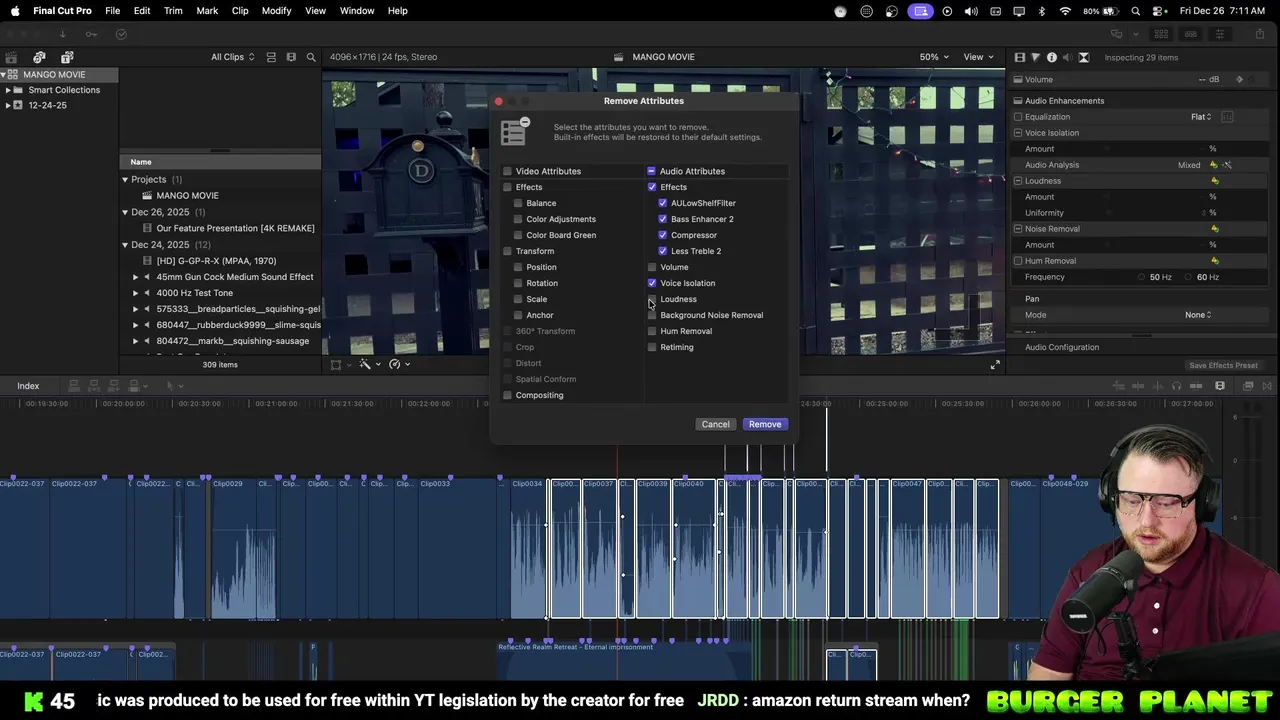Click the Noise Removal reset arrow icon
This screenshot has height=720, width=1280.
click(x=1215, y=229)
